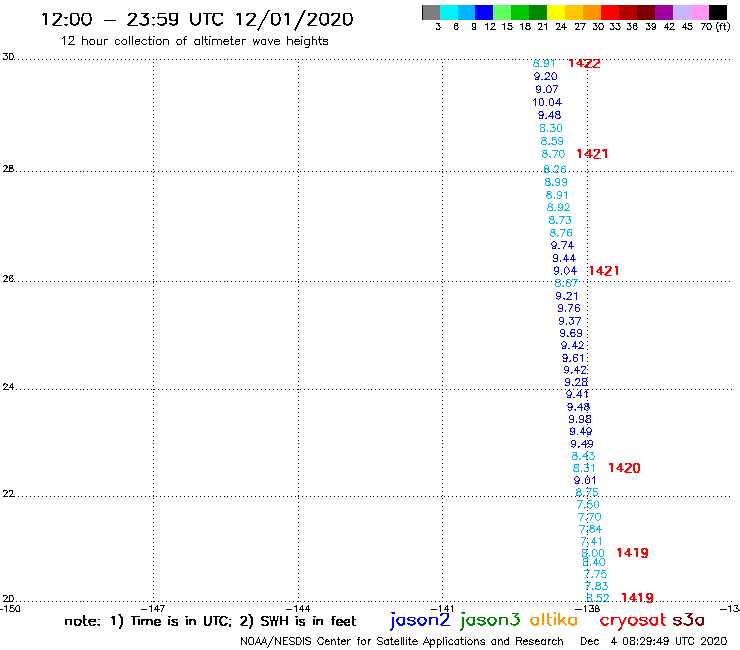Click the NOAA/NESDIS Center credit line
740x650 pixels.
click(402, 642)
